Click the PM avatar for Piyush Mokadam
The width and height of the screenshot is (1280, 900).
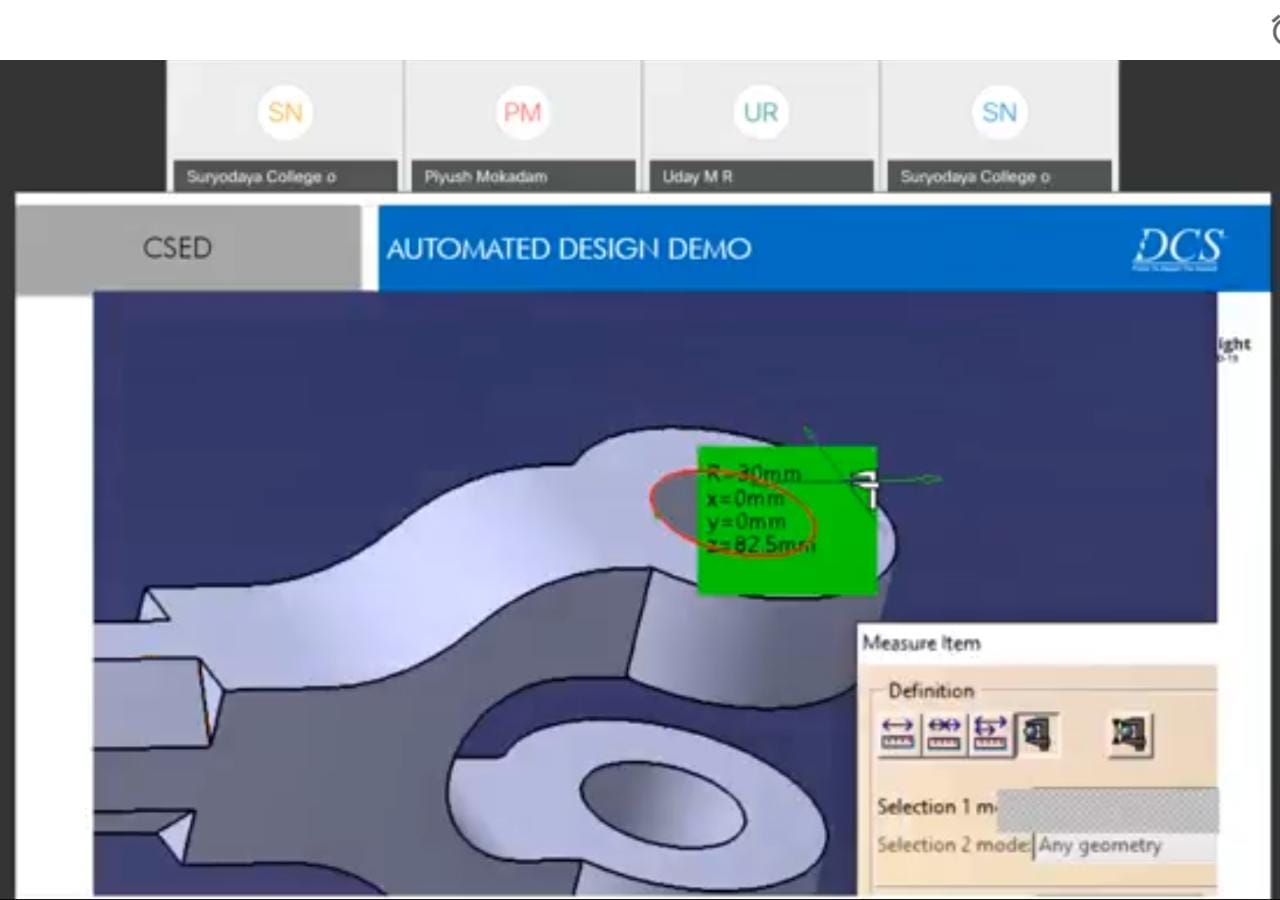[x=522, y=113]
